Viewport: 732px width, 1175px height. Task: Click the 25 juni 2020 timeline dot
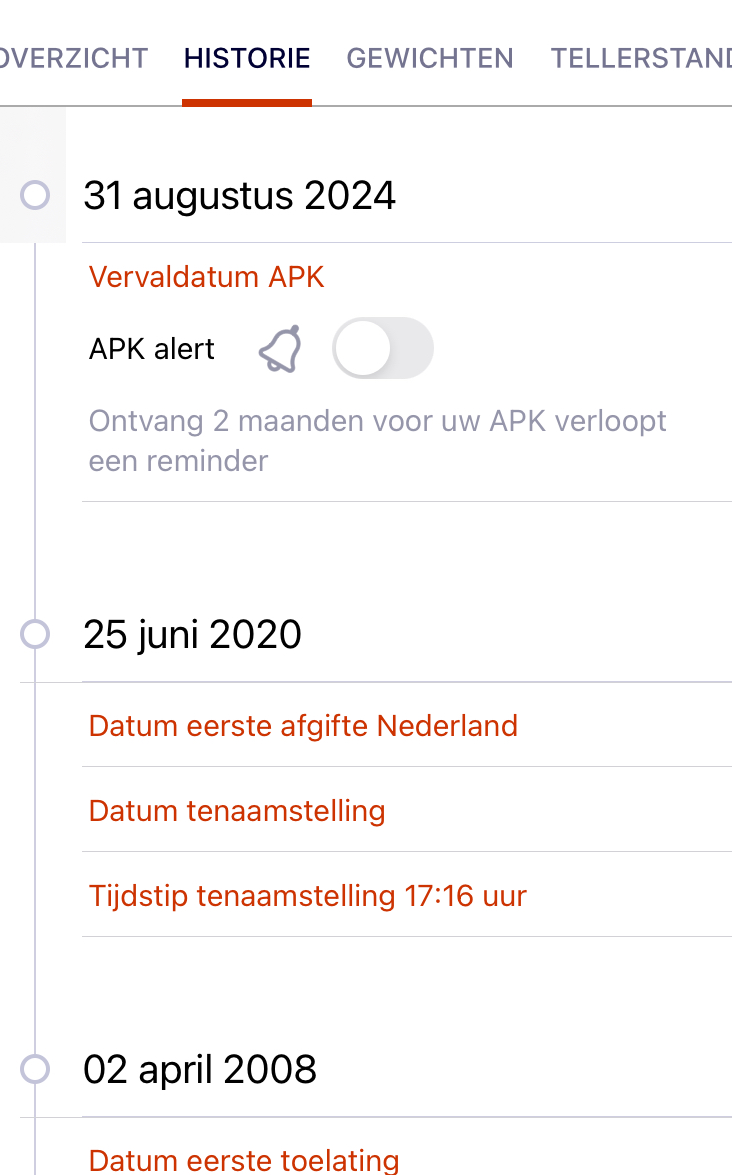click(35, 633)
